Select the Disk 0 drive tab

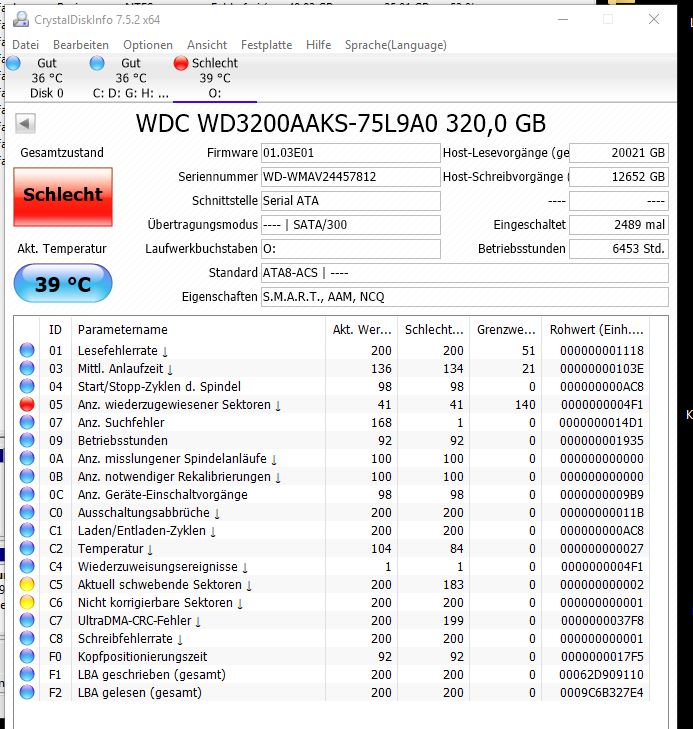click(46, 78)
